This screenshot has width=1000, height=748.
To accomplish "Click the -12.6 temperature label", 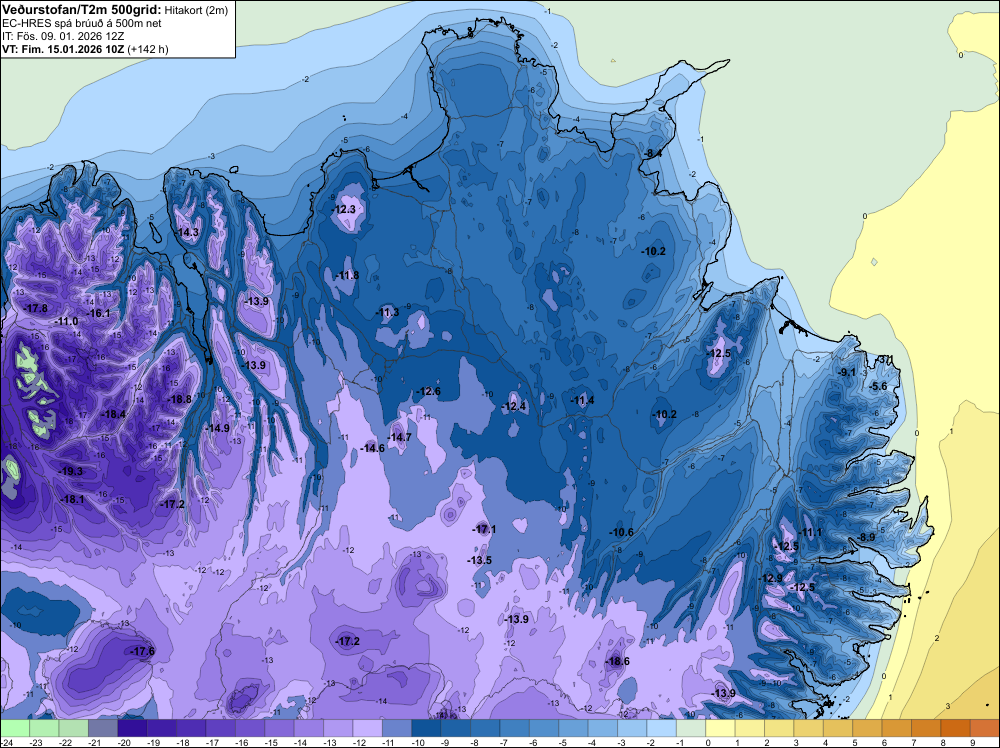I will click(428, 391).
